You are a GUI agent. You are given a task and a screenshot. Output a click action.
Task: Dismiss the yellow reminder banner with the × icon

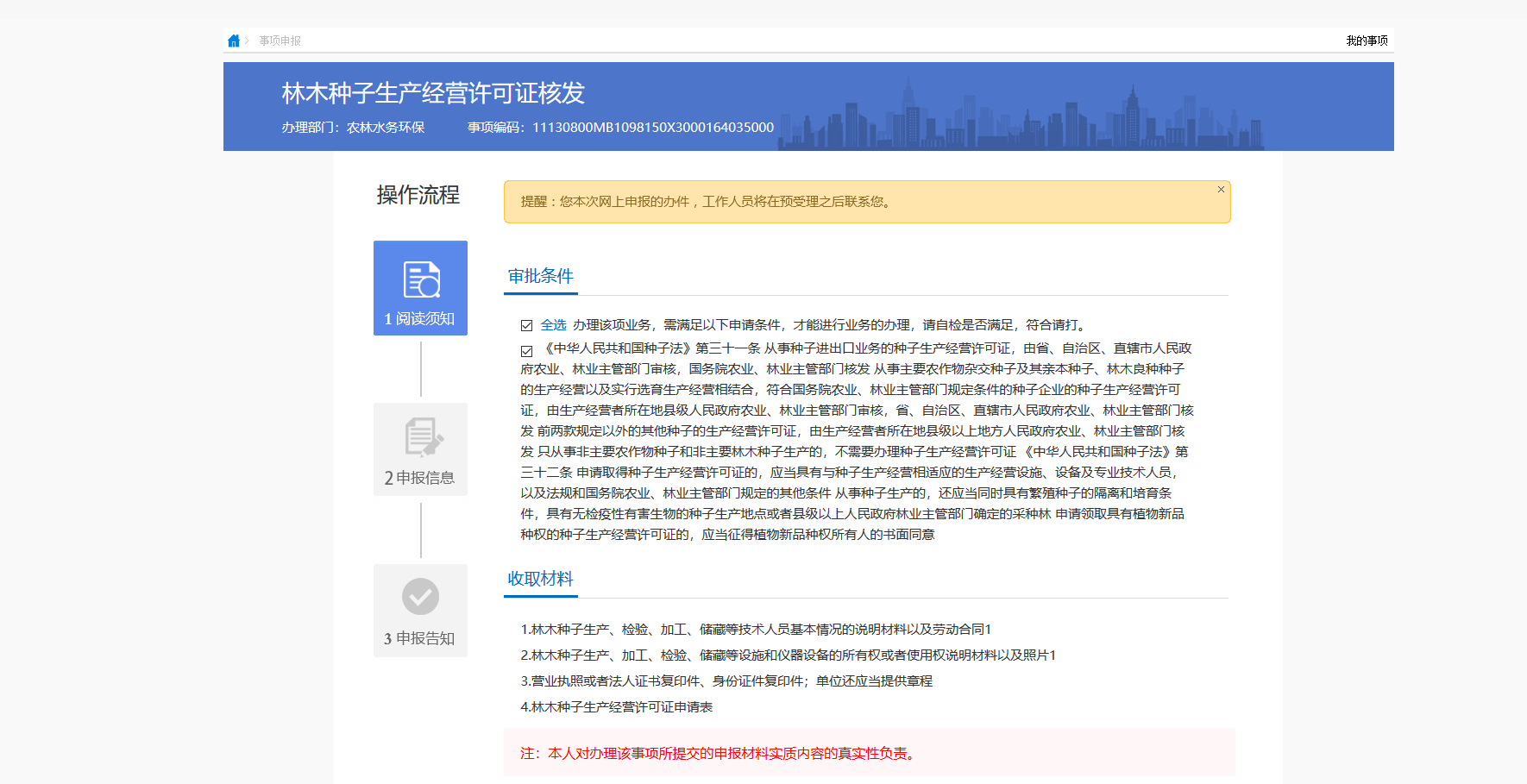click(x=1221, y=189)
